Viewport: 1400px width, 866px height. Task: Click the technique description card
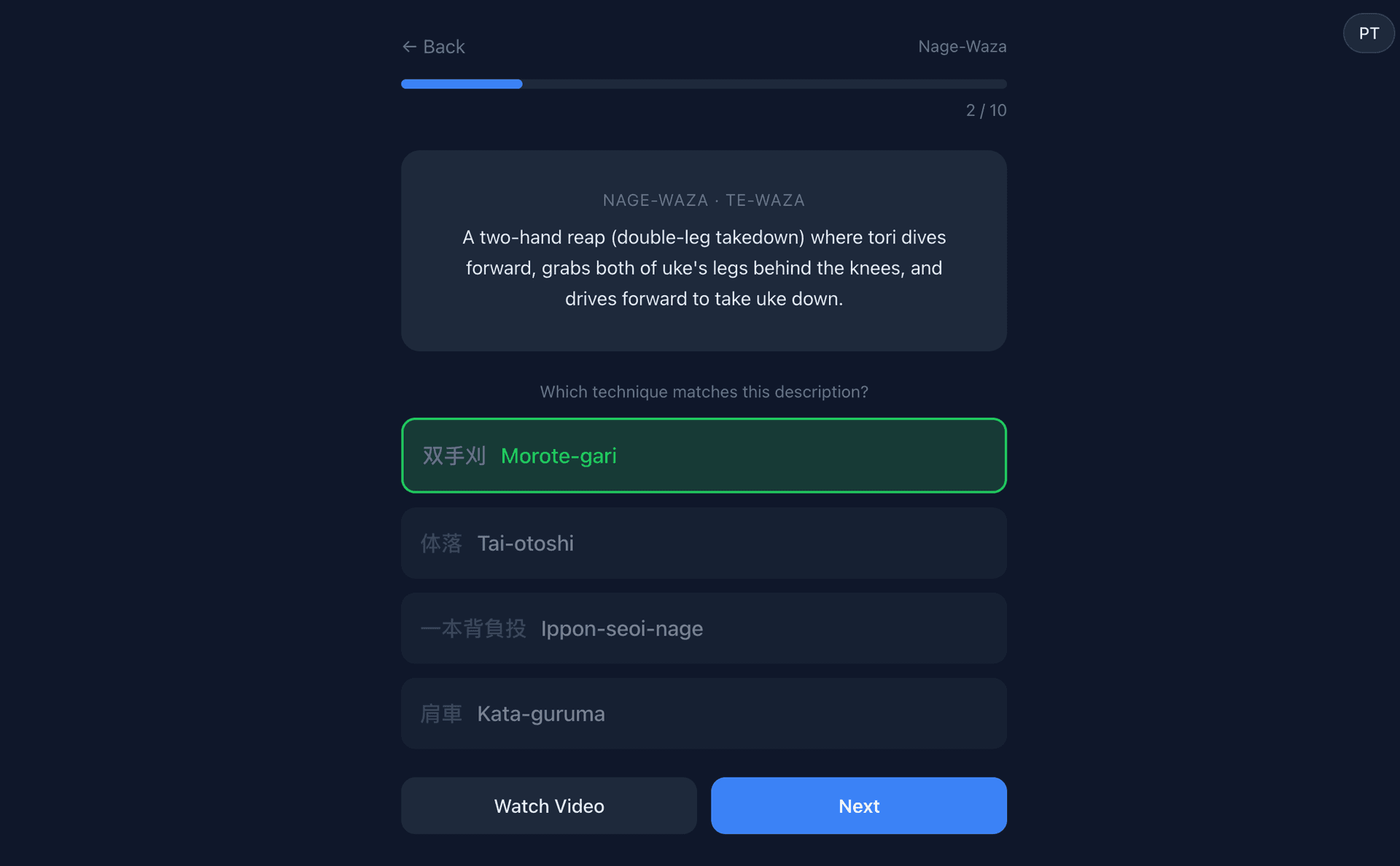coord(703,251)
